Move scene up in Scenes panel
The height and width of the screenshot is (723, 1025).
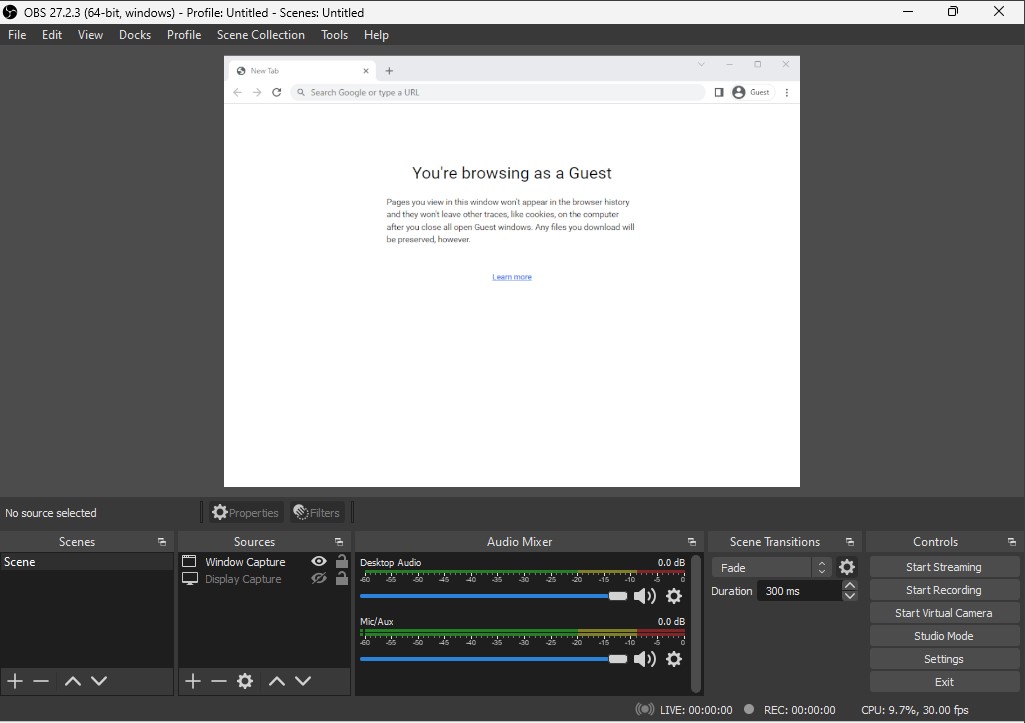(73, 681)
